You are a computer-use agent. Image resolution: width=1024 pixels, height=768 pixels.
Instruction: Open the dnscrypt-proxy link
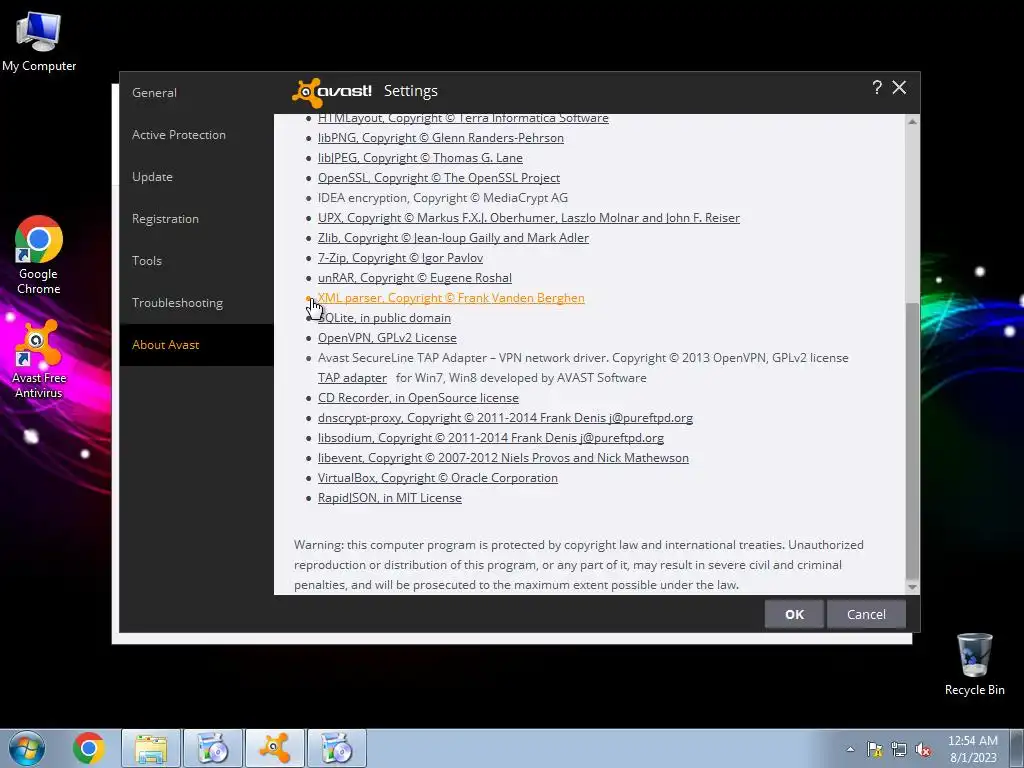505,418
